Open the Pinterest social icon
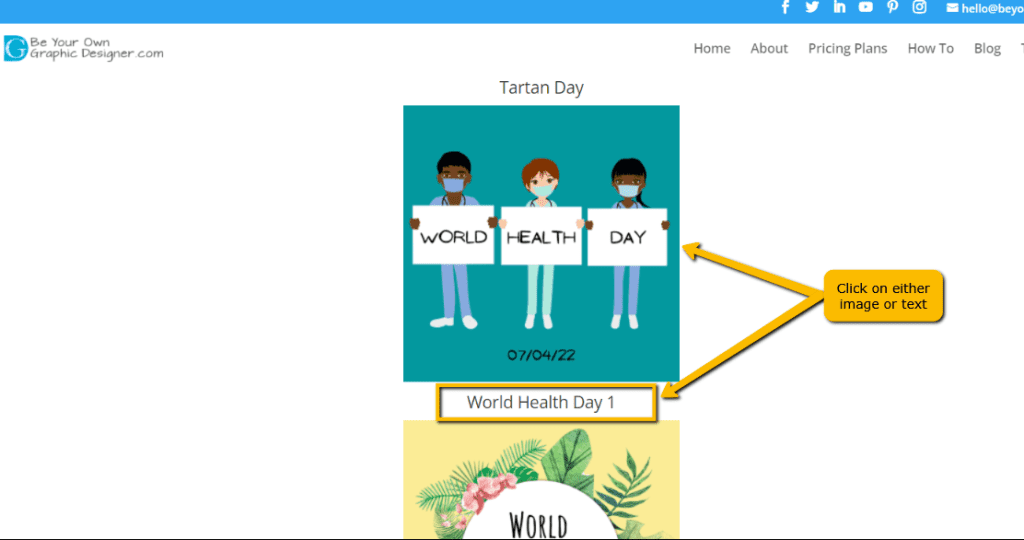The height and width of the screenshot is (540, 1024). pos(893,7)
